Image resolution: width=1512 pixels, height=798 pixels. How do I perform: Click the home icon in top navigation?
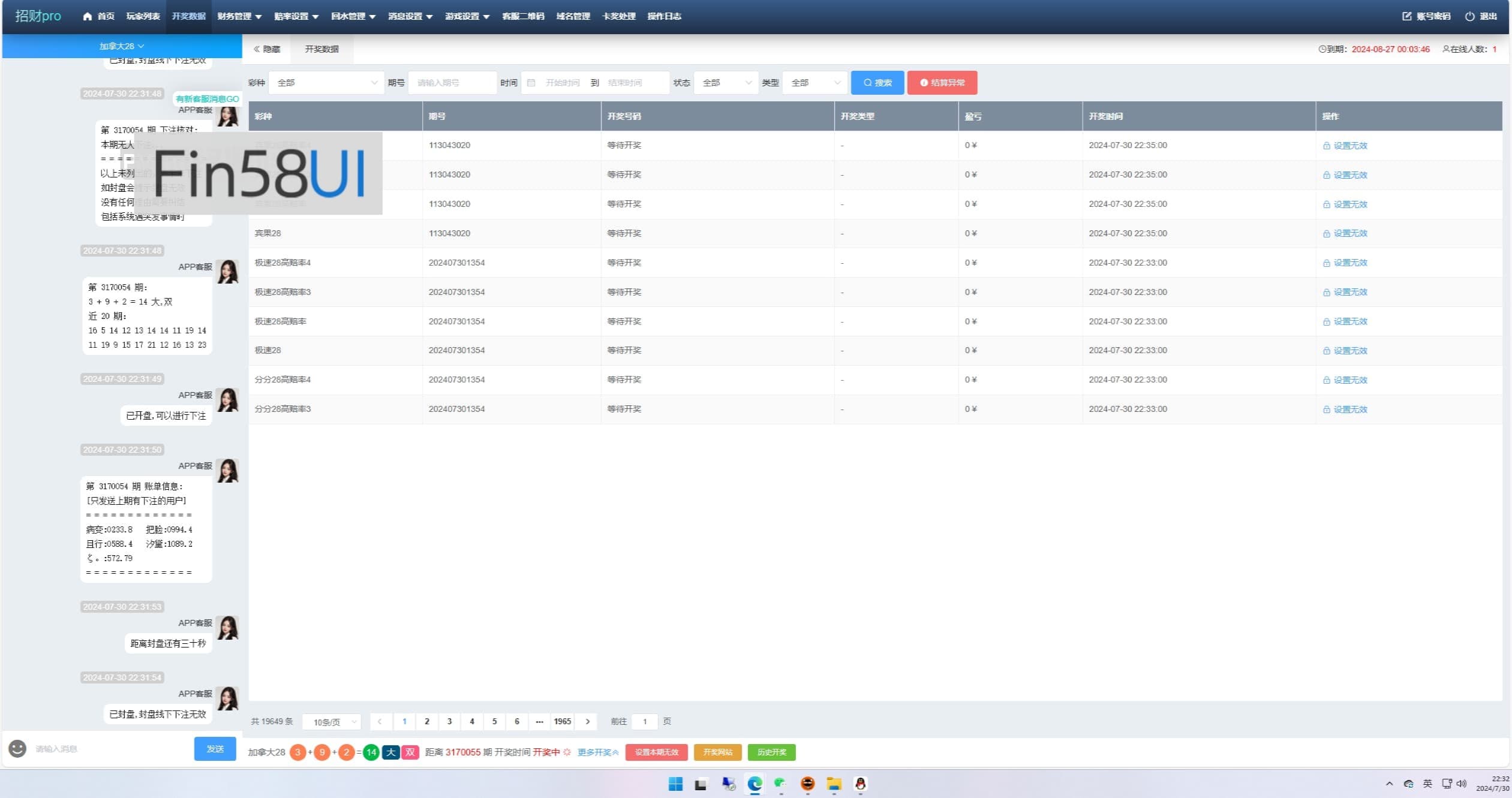click(88, 16)
